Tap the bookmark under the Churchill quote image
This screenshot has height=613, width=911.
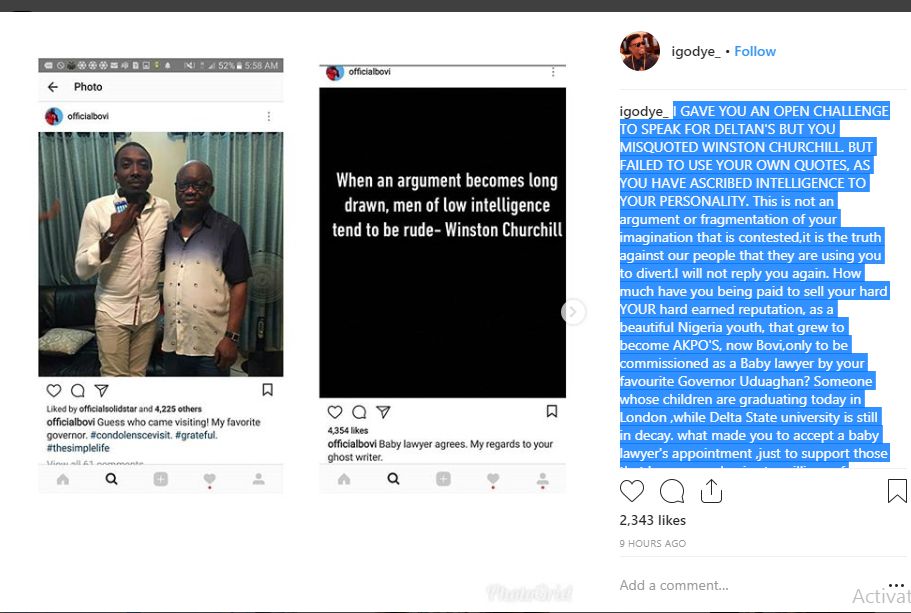click(552, 411)
